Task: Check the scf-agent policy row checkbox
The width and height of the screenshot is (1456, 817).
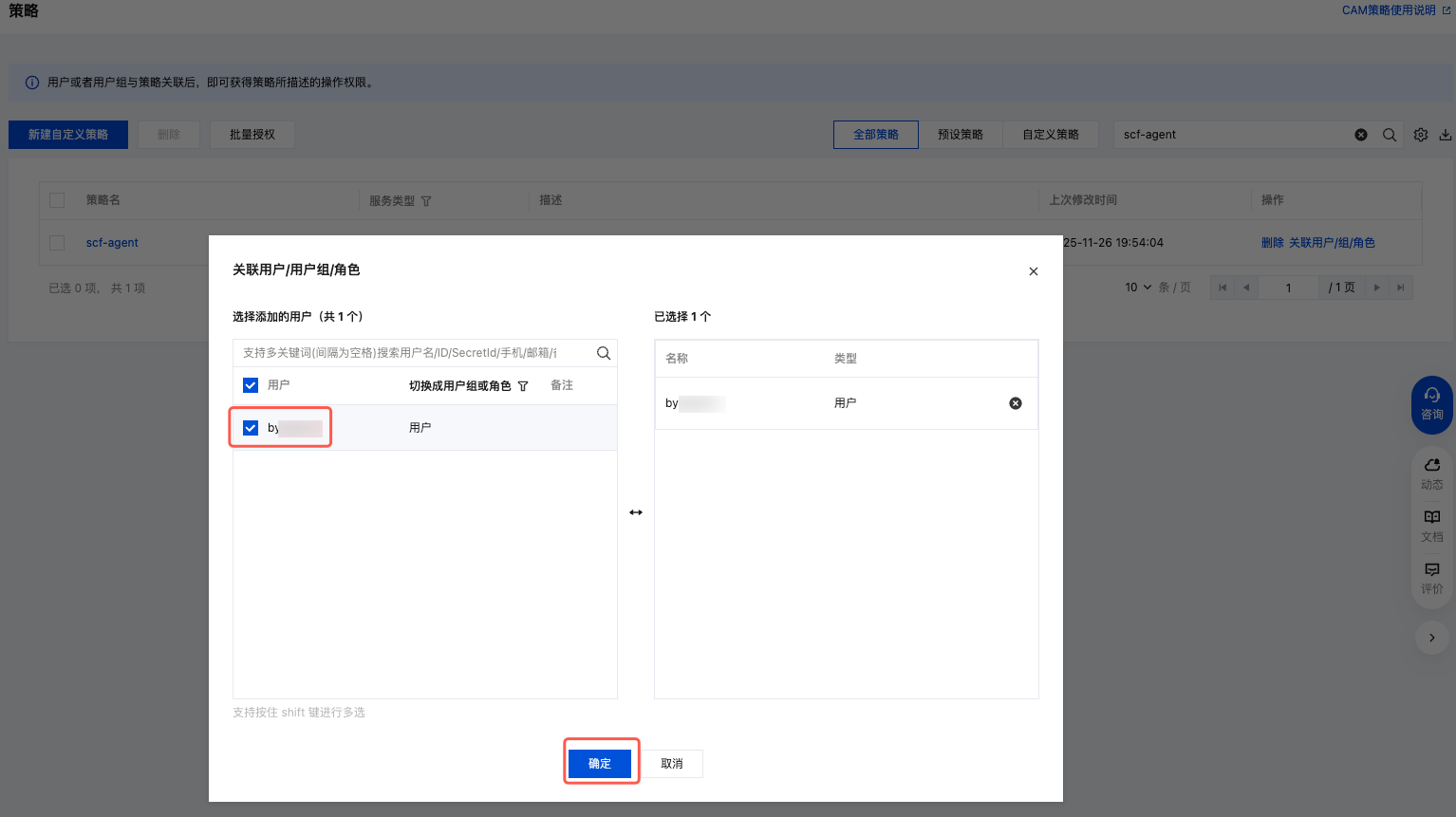Action: point(57,243)
